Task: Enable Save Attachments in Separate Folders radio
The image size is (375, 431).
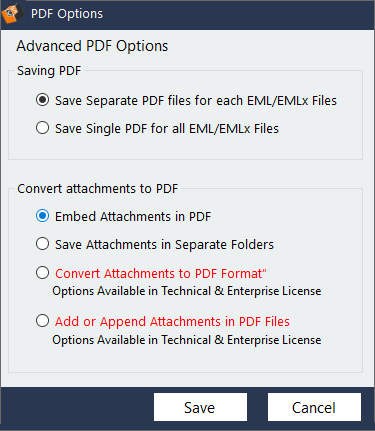Action: point(42,244)
